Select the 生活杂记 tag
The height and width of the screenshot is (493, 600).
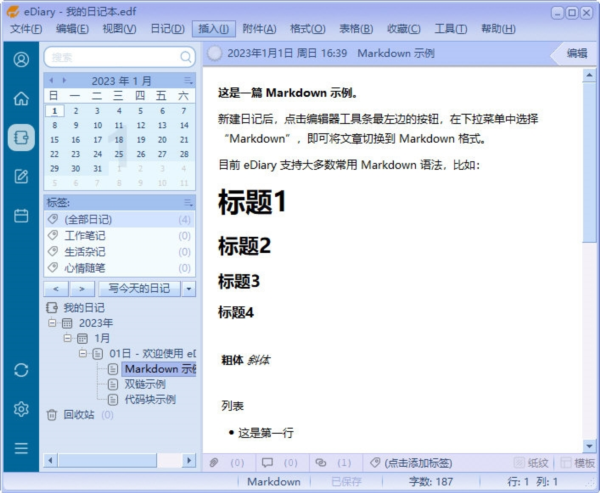pos(119,252)
